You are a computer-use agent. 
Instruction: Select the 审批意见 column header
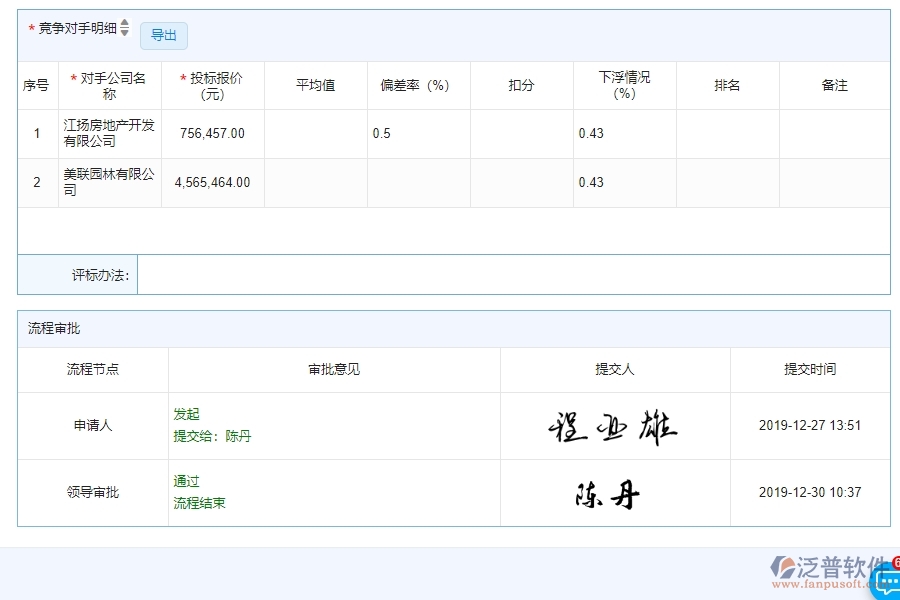coord(333,370)
